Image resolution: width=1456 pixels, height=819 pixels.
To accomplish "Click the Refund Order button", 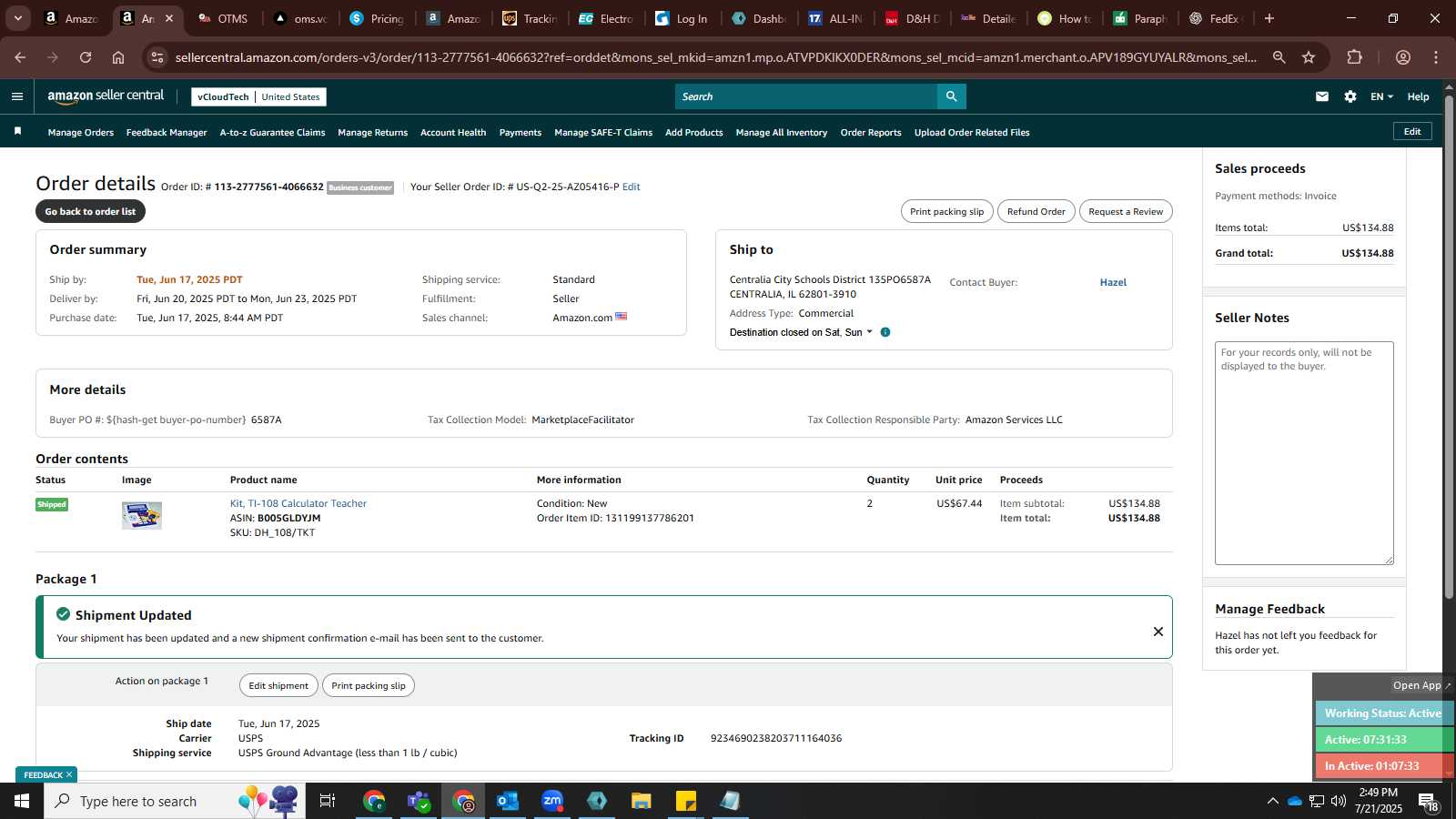I will click(1036, 211).
